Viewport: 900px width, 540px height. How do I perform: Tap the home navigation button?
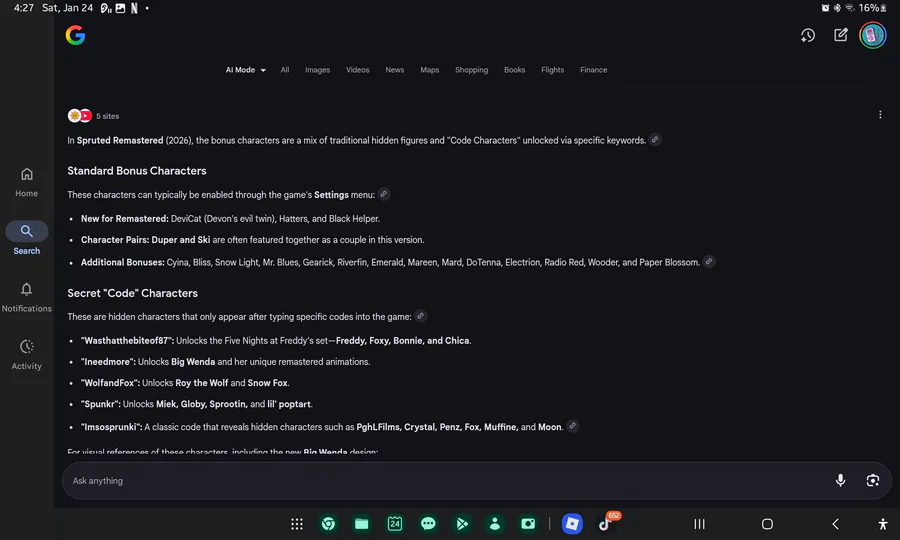767,523
